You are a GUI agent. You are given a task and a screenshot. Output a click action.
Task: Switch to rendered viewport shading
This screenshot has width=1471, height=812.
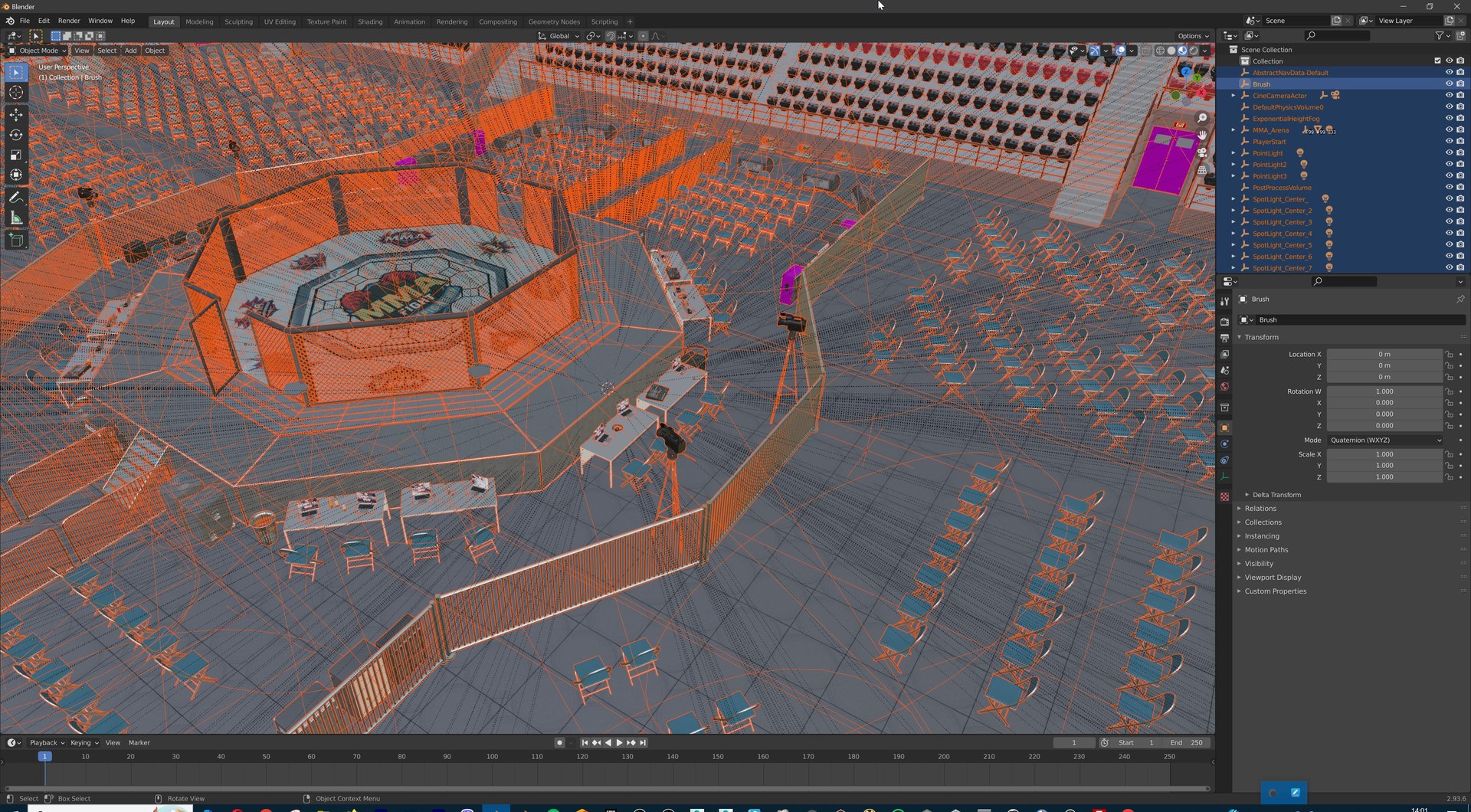1194,51
